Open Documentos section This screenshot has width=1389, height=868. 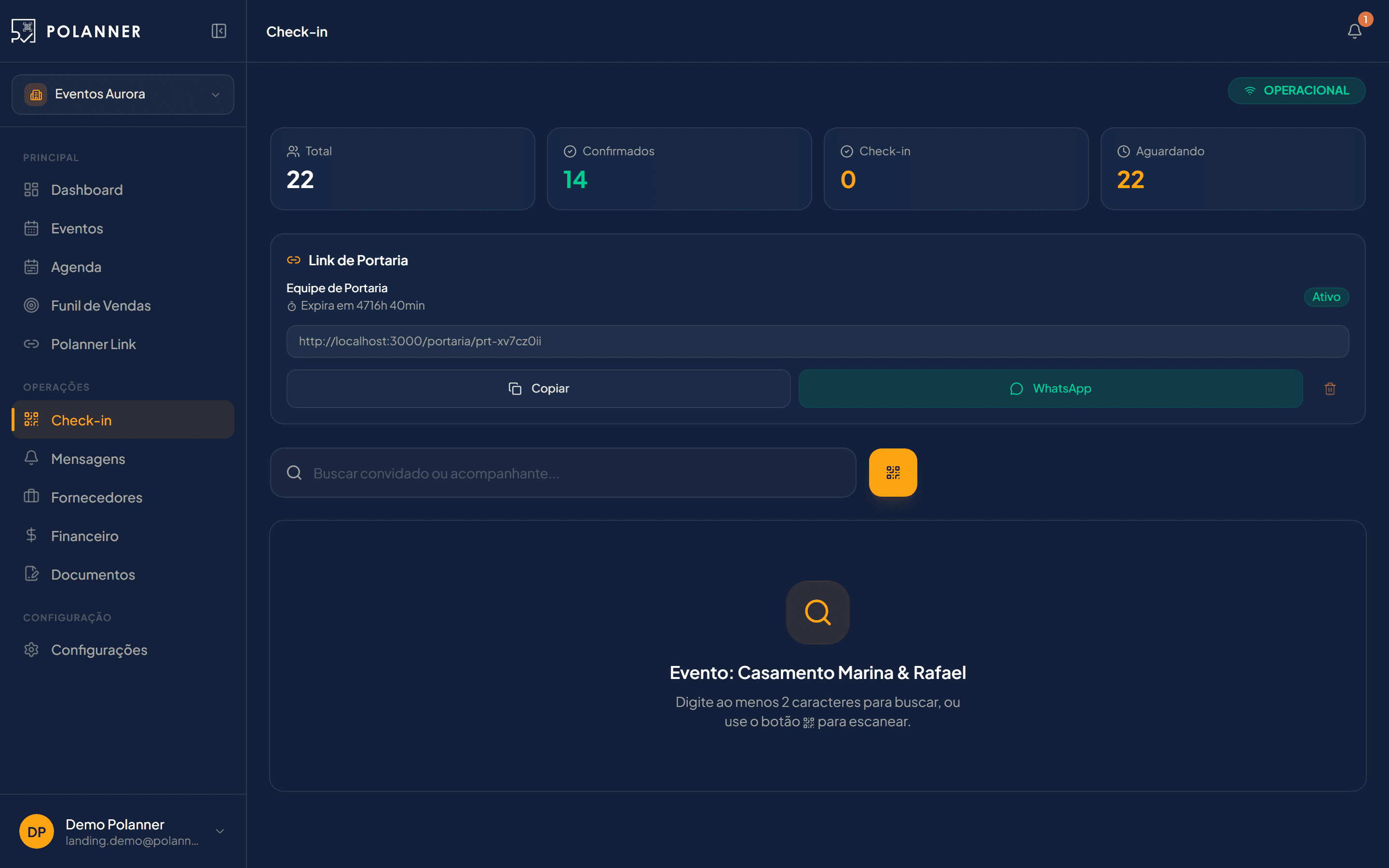point(123,574)
